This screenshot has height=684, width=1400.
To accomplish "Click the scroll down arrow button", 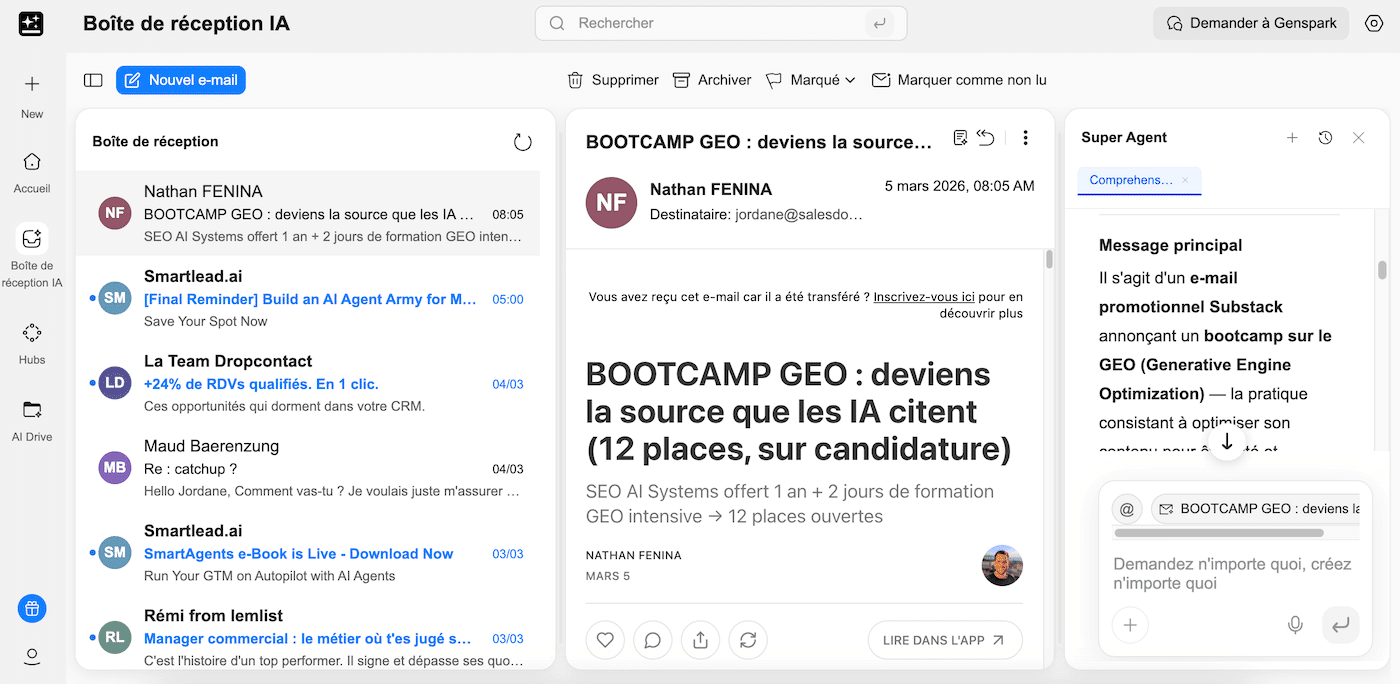I will point(1227,442).
